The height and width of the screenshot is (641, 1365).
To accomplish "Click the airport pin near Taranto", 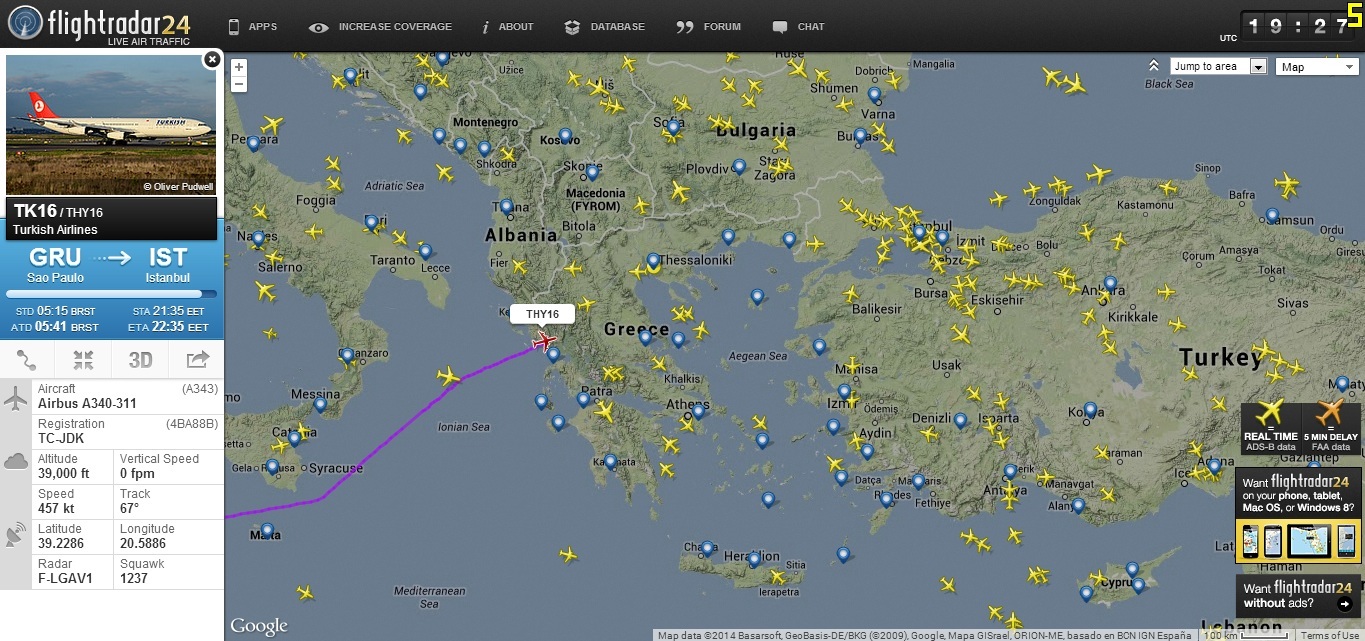I will [x=372, y=222].
